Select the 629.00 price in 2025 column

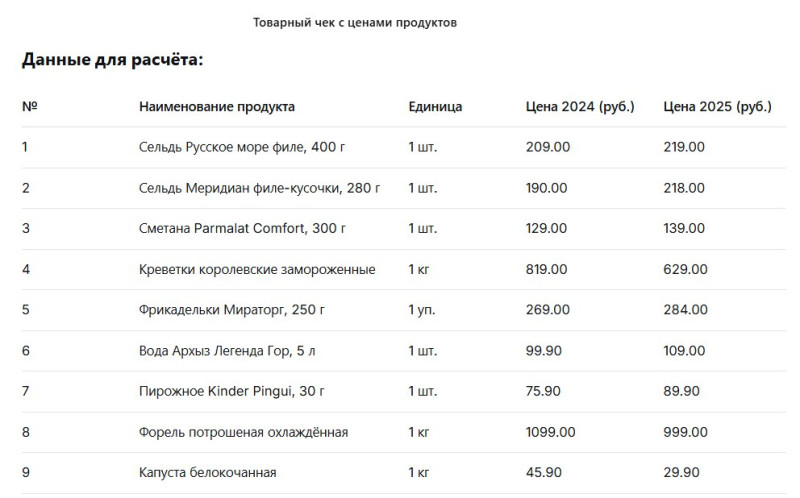point(685,269)
